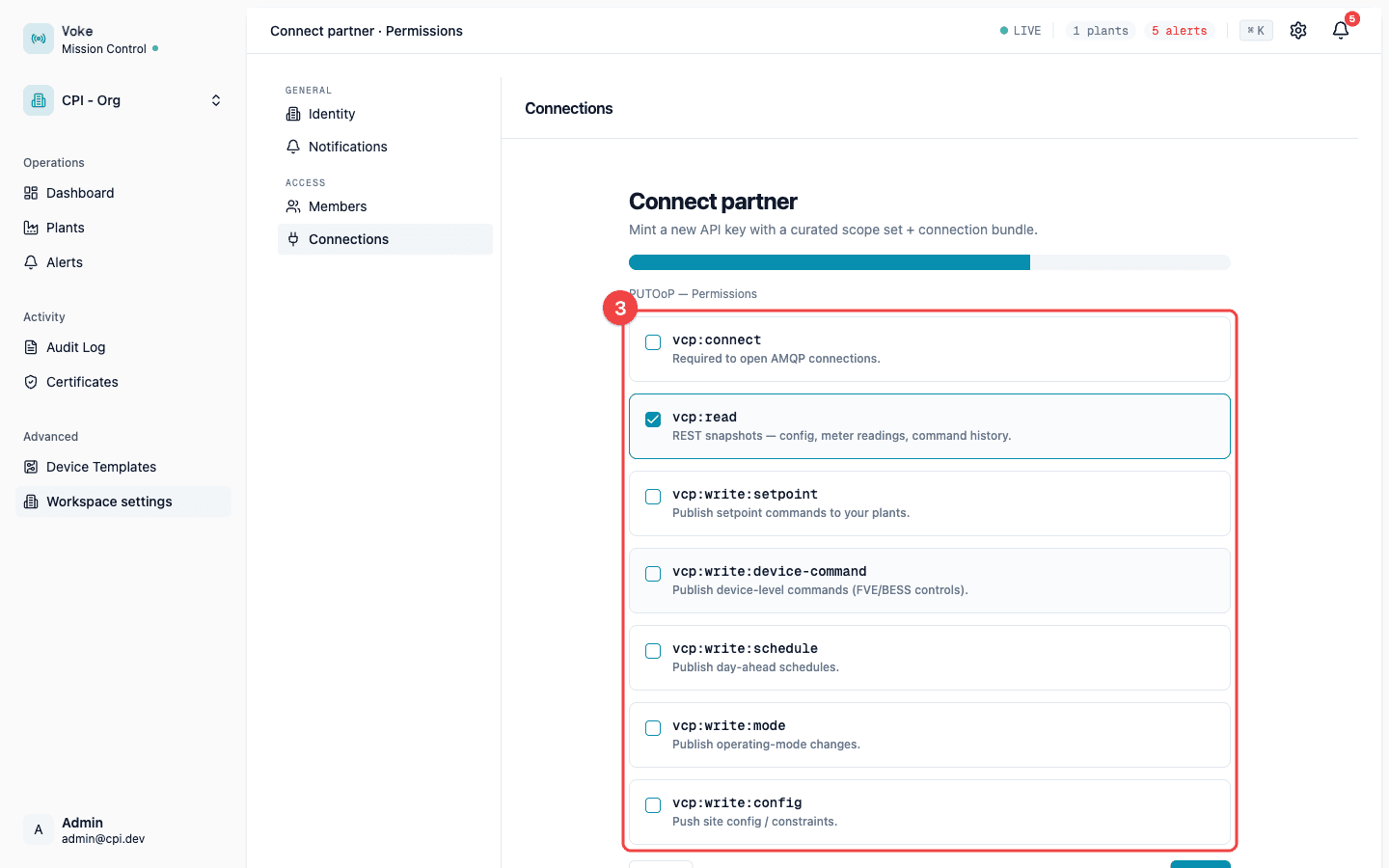The width and height of the screenshot is (1389, 868).
Task: Open Dashboard from the sidebar
Action: point(123,193)
